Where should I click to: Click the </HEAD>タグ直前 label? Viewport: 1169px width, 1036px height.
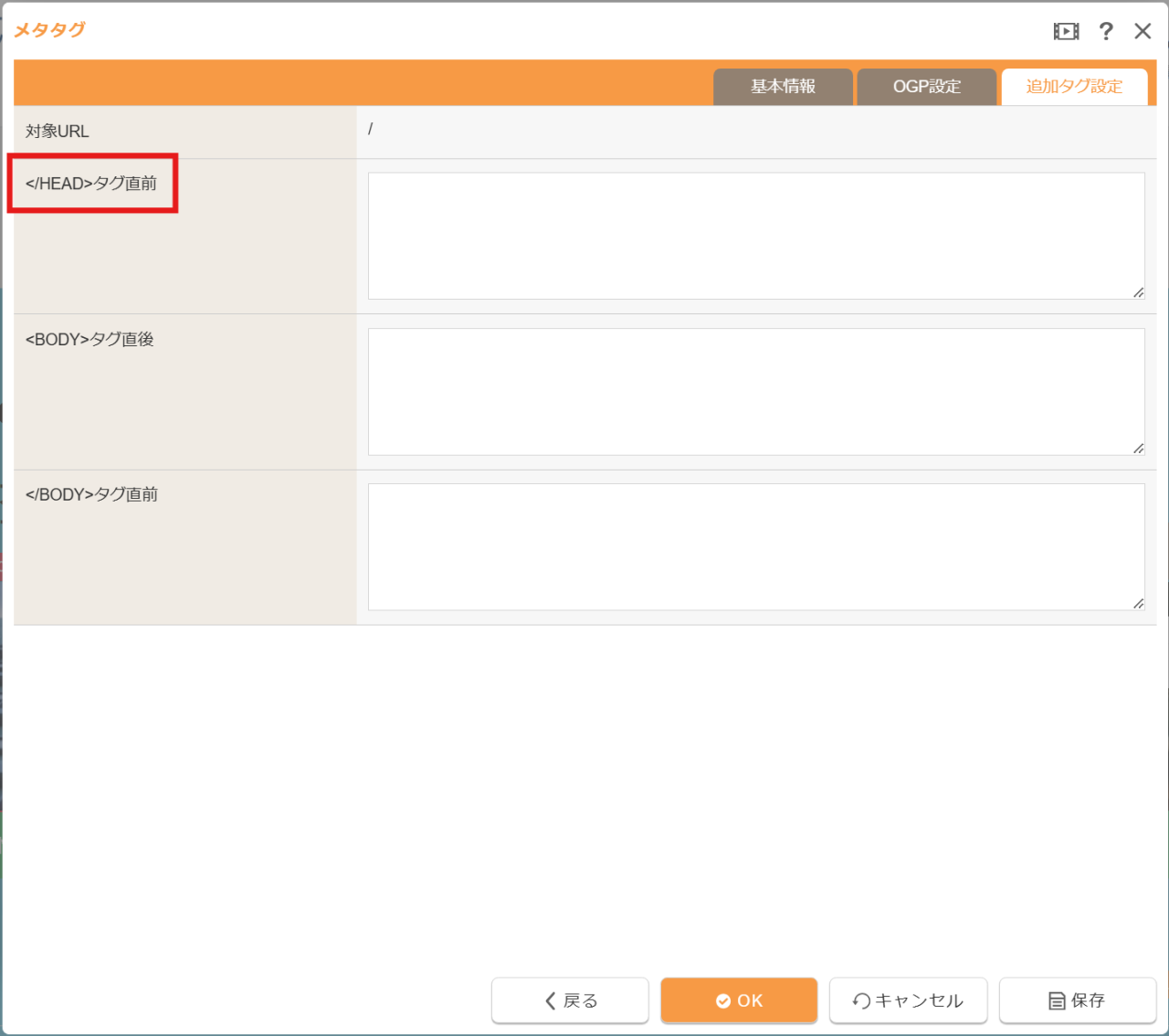click(91, 184)
